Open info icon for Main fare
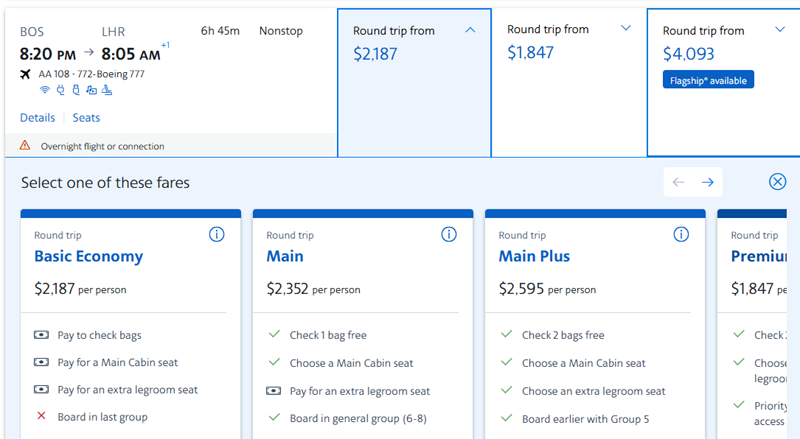Screen dimensions: 800x439 click(449, 234)
